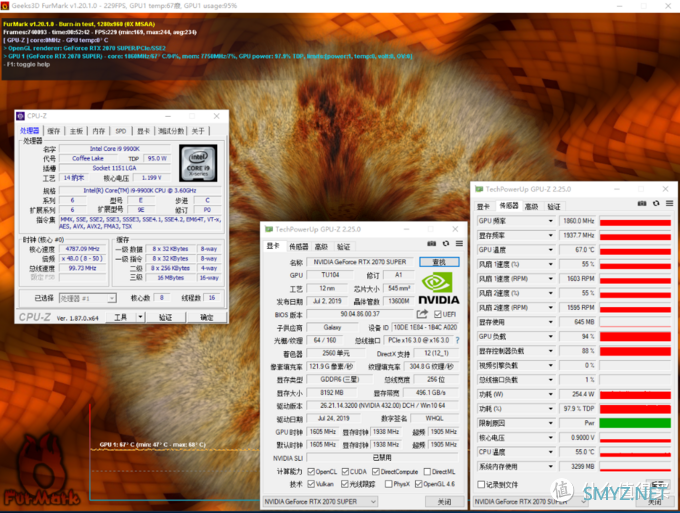Switch to 测试分数 tab in CPU-Z
This screenshot has height=513, width=680.
[171, 131]
